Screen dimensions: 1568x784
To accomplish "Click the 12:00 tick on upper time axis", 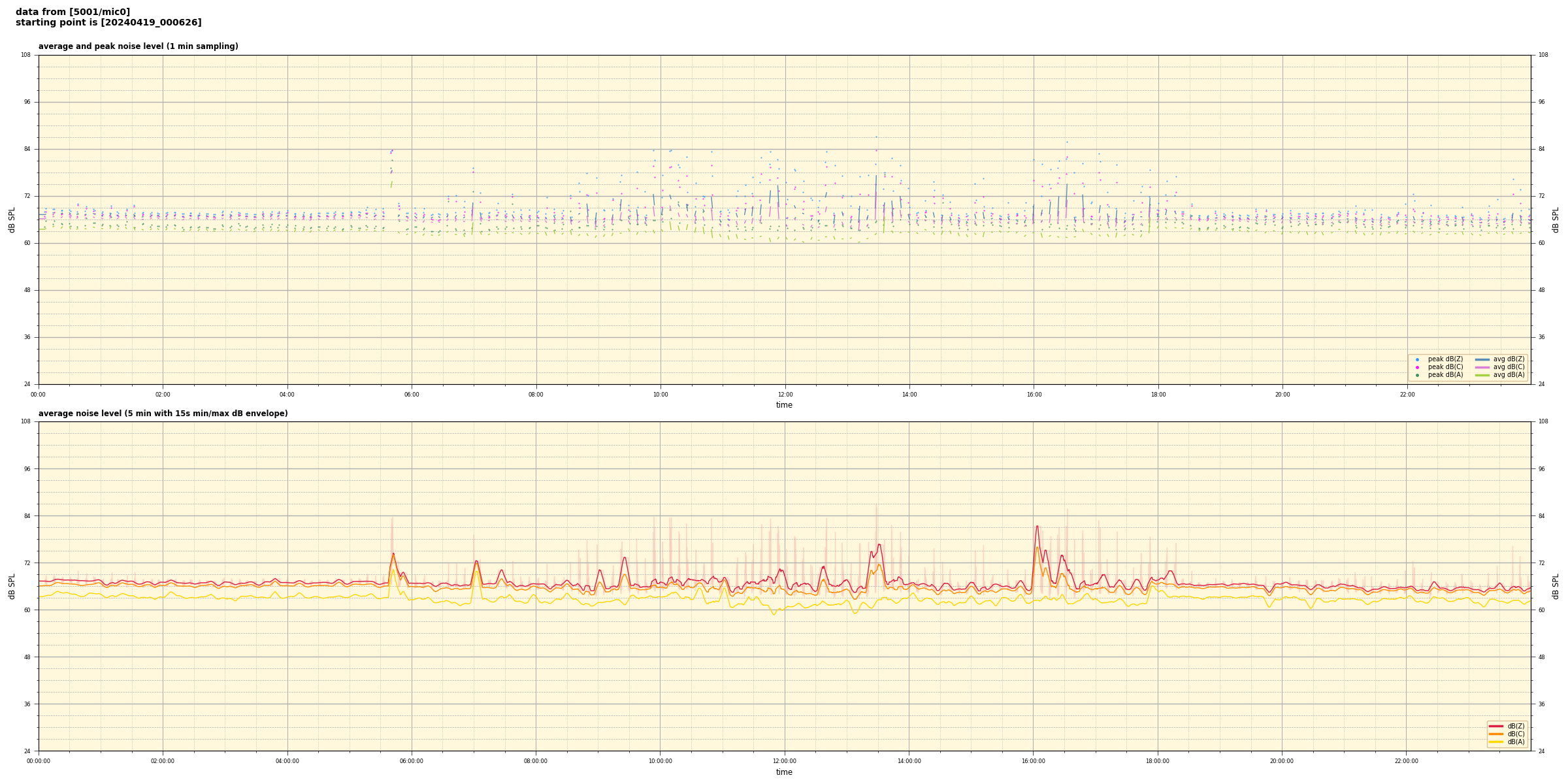I will [785, 395].
